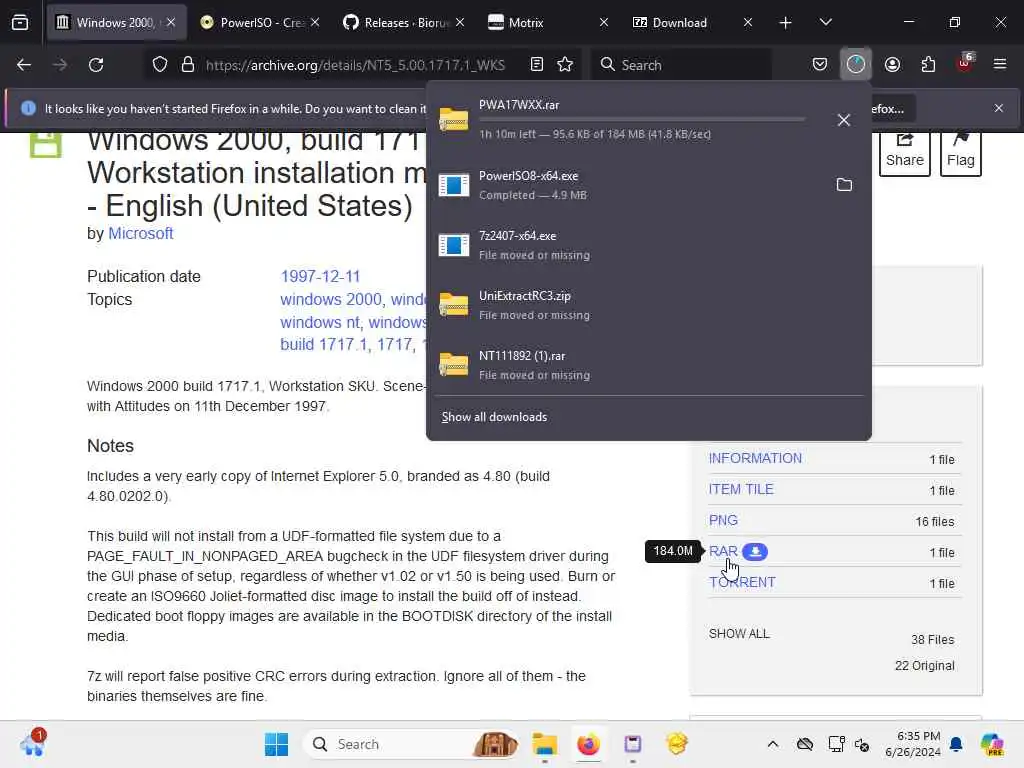Click the RAR download arrow icon

pos(755,552)
